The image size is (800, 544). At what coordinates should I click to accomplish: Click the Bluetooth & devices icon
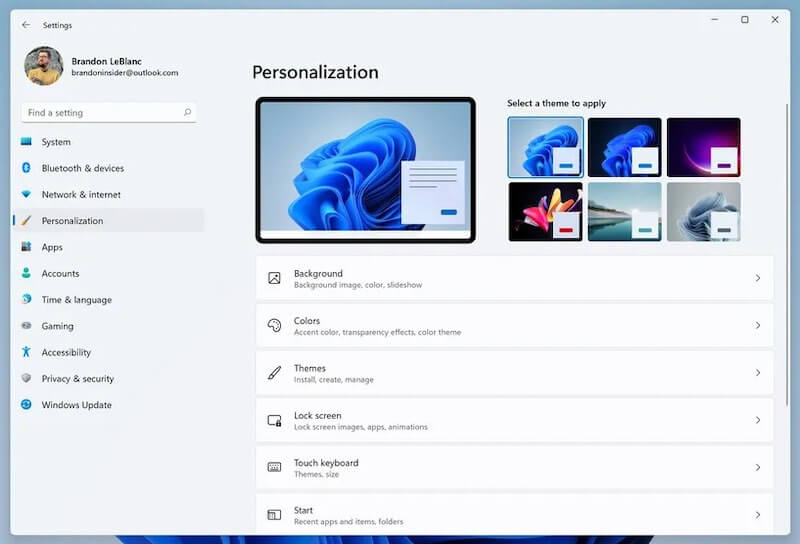coord(26,168)
